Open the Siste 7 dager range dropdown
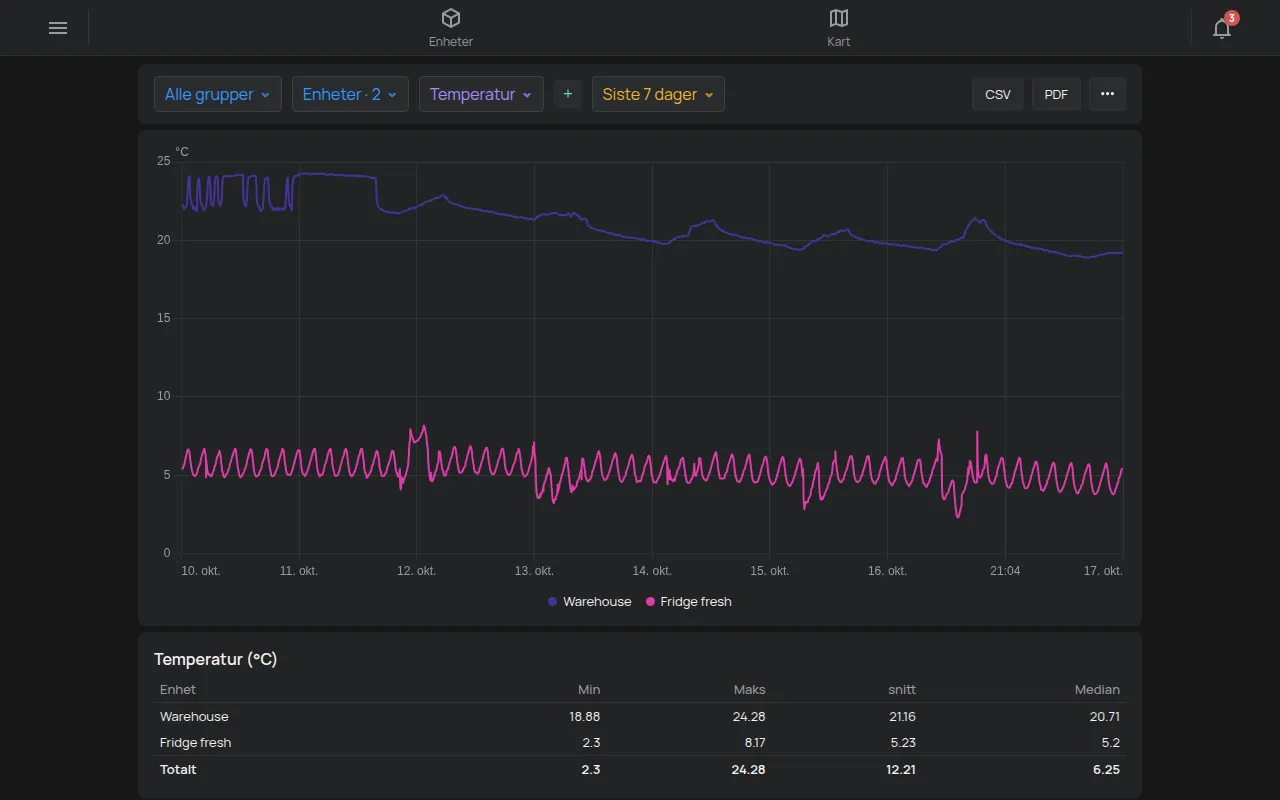 pos(658,94)
